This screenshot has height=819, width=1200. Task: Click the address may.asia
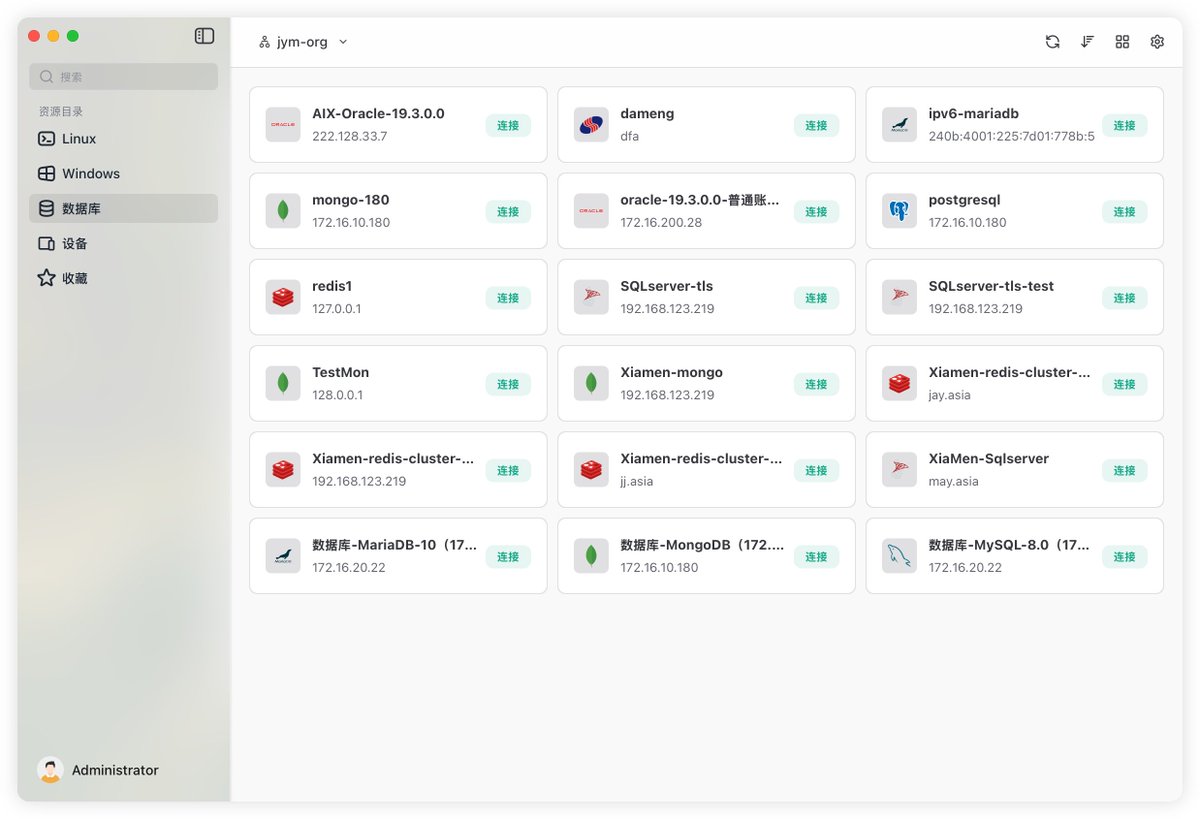point(953,481)
